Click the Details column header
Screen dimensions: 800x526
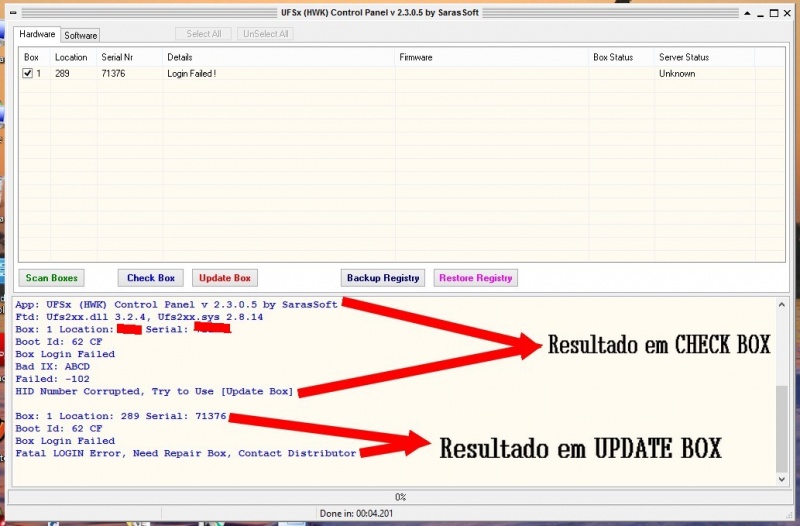[x=279, y=57]
